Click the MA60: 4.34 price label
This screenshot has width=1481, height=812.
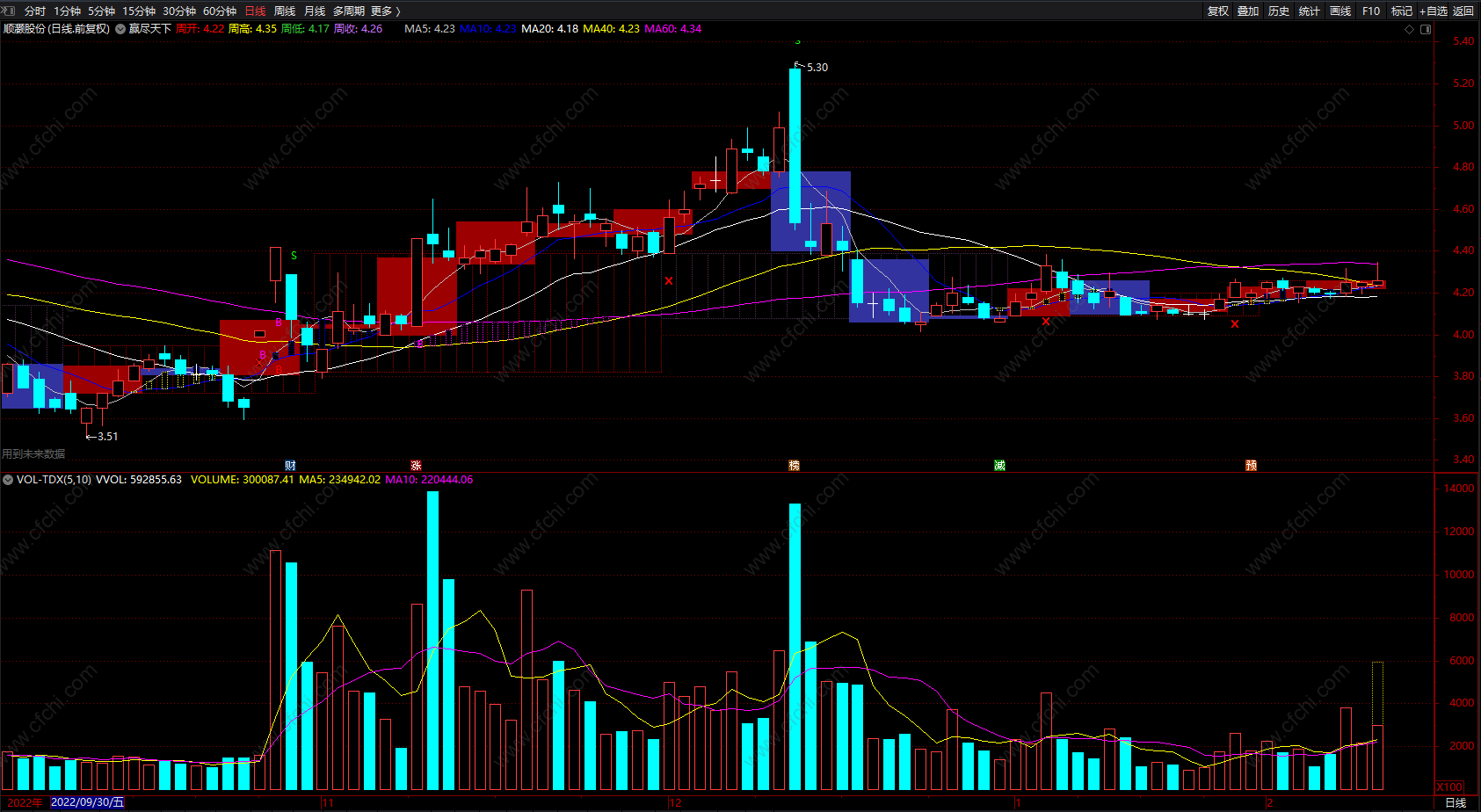[673, 29]
